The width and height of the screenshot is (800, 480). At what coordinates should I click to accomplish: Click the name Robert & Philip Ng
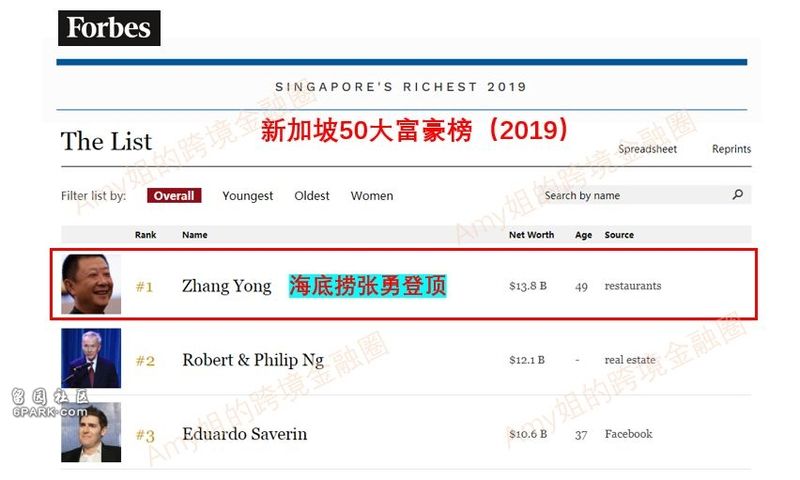pos(253,360)
